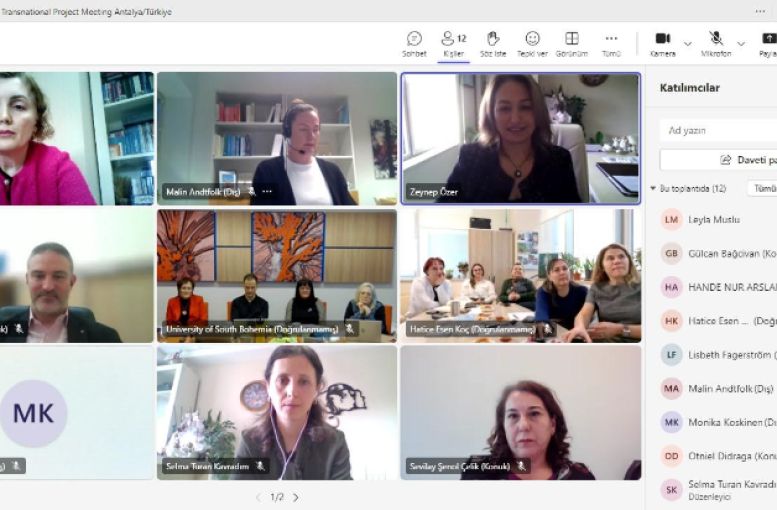Toggle the Kişiler participants panel
Image resolution: width=777 pixels, height=510 pixels.
pyautogui.click(x=453, y=45)
